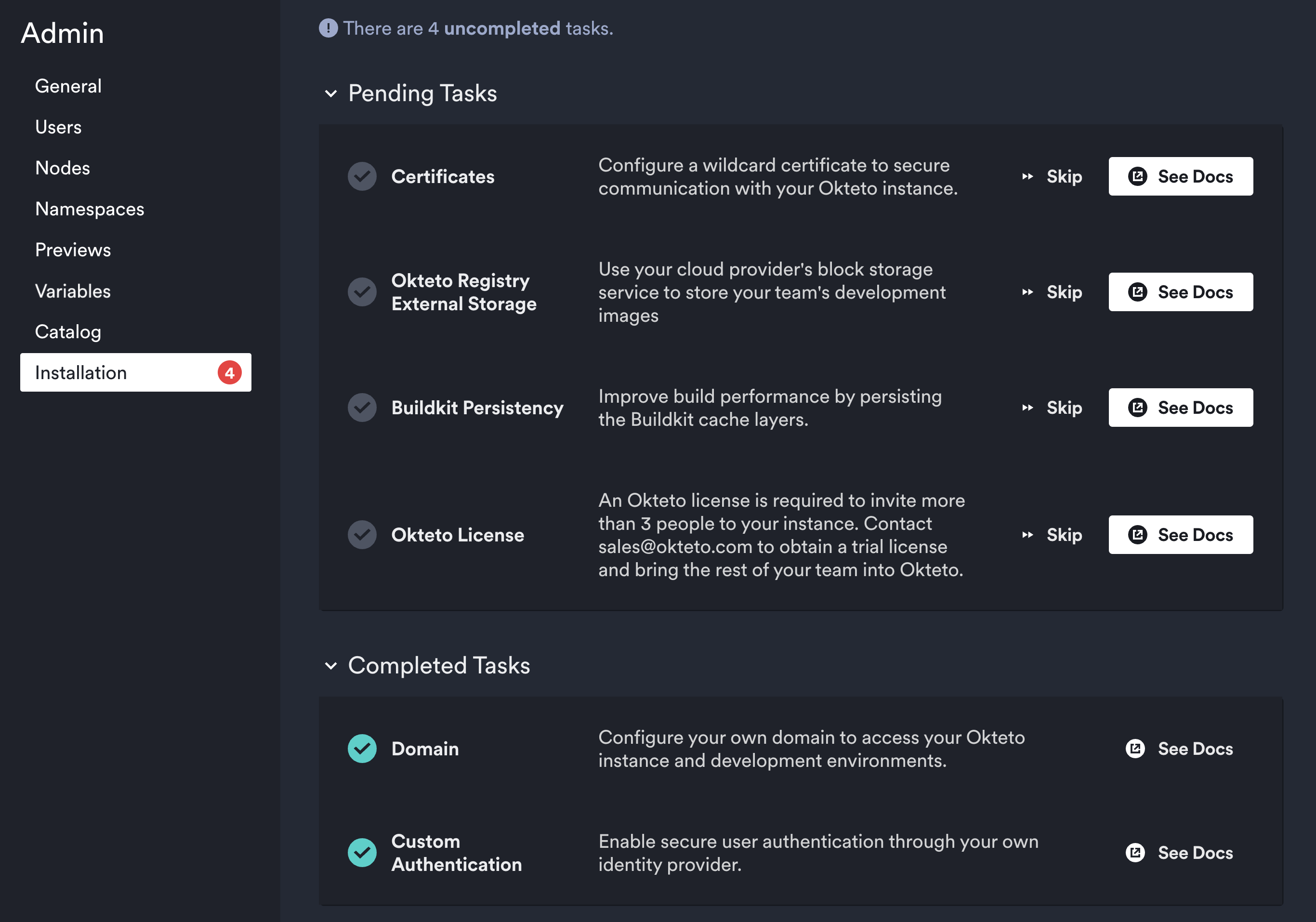Click the Buildkit cache layers description
1316x922 pixels.
[770, 408]
